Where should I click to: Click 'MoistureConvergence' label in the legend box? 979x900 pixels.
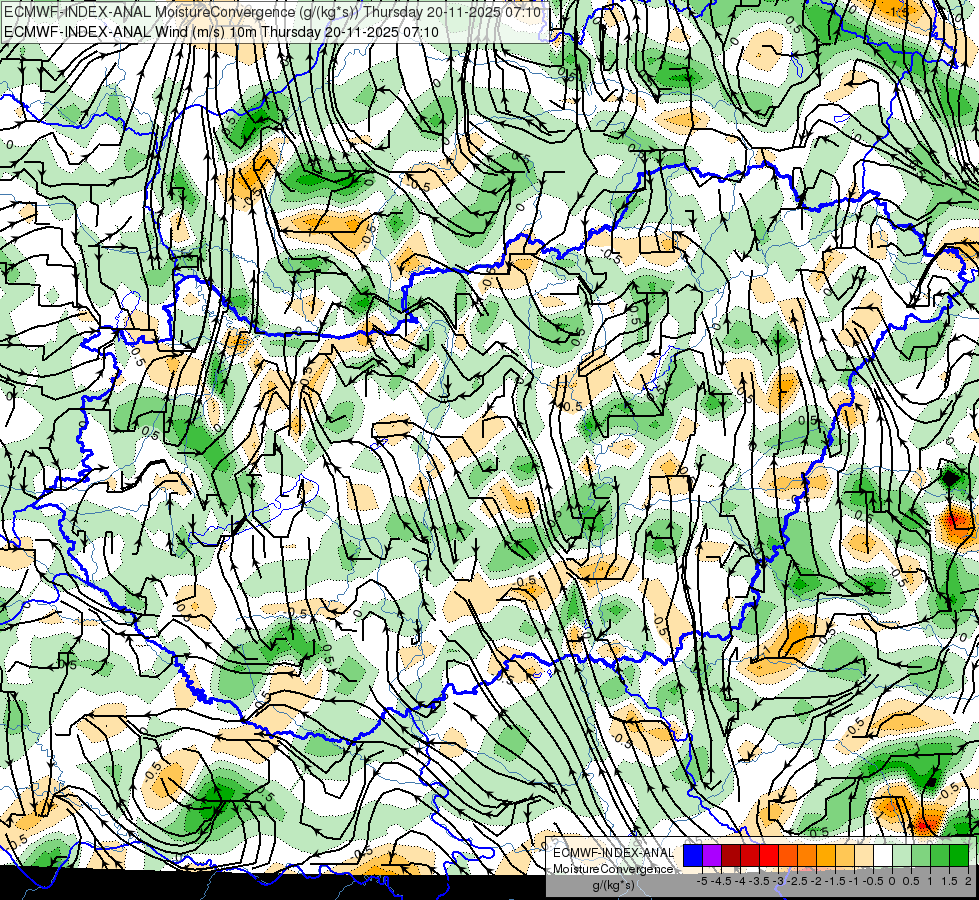(x=613, y=869)
